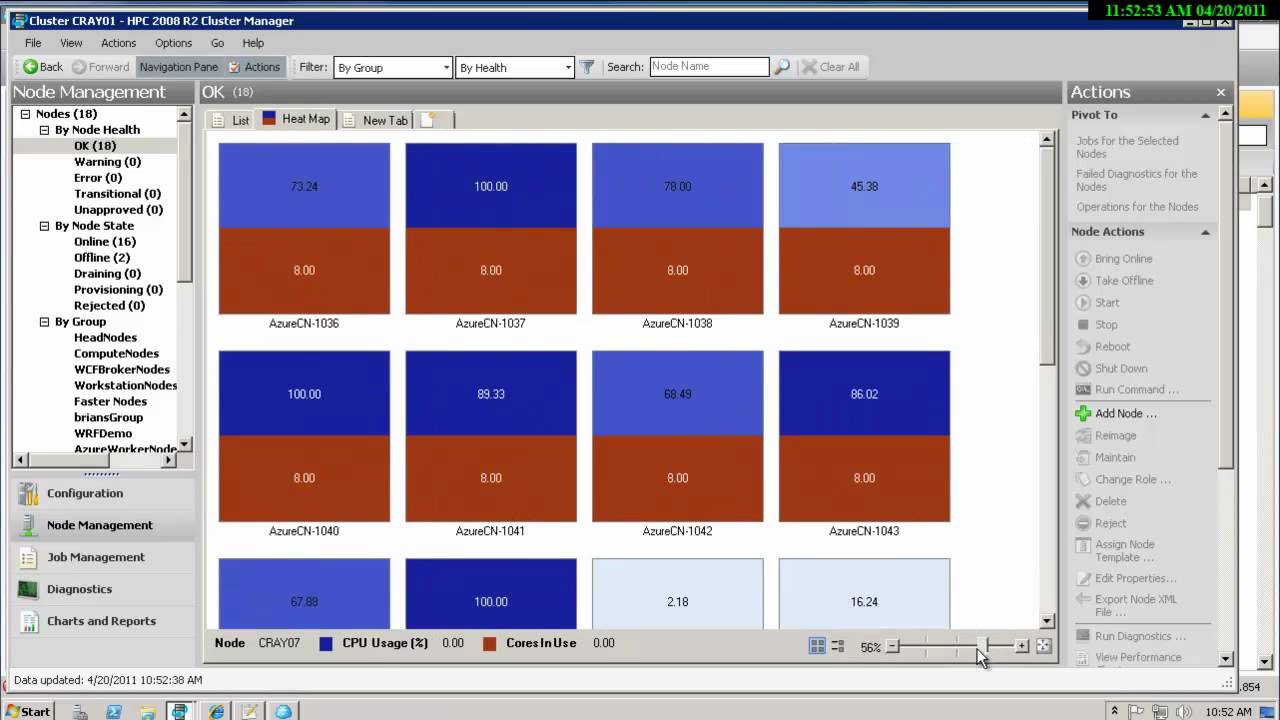Image resolution: width=1280 pixels, height=720 pixels.
Task: Open the Go menu
Action: [x=217, y=43]
